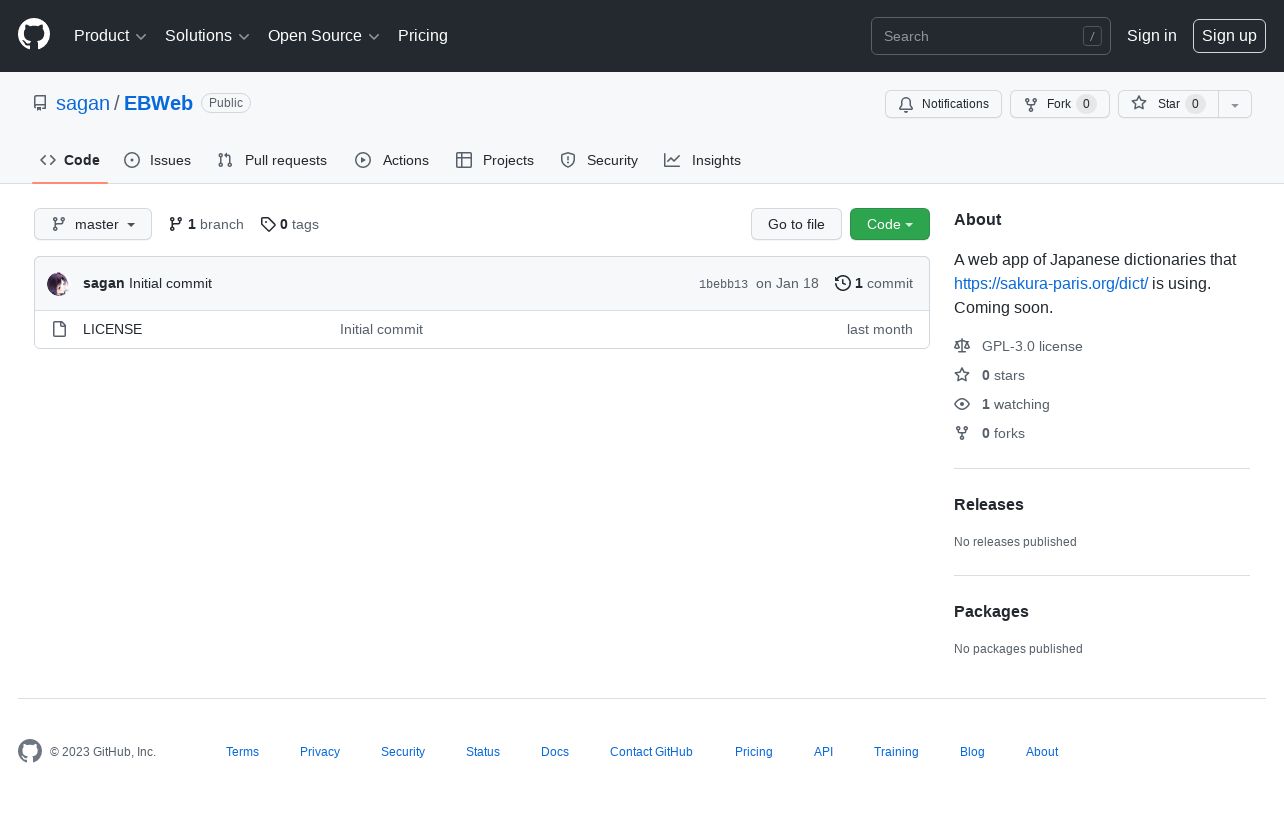
Task: Click the Go to file button
Action: (x=796, y=224)
